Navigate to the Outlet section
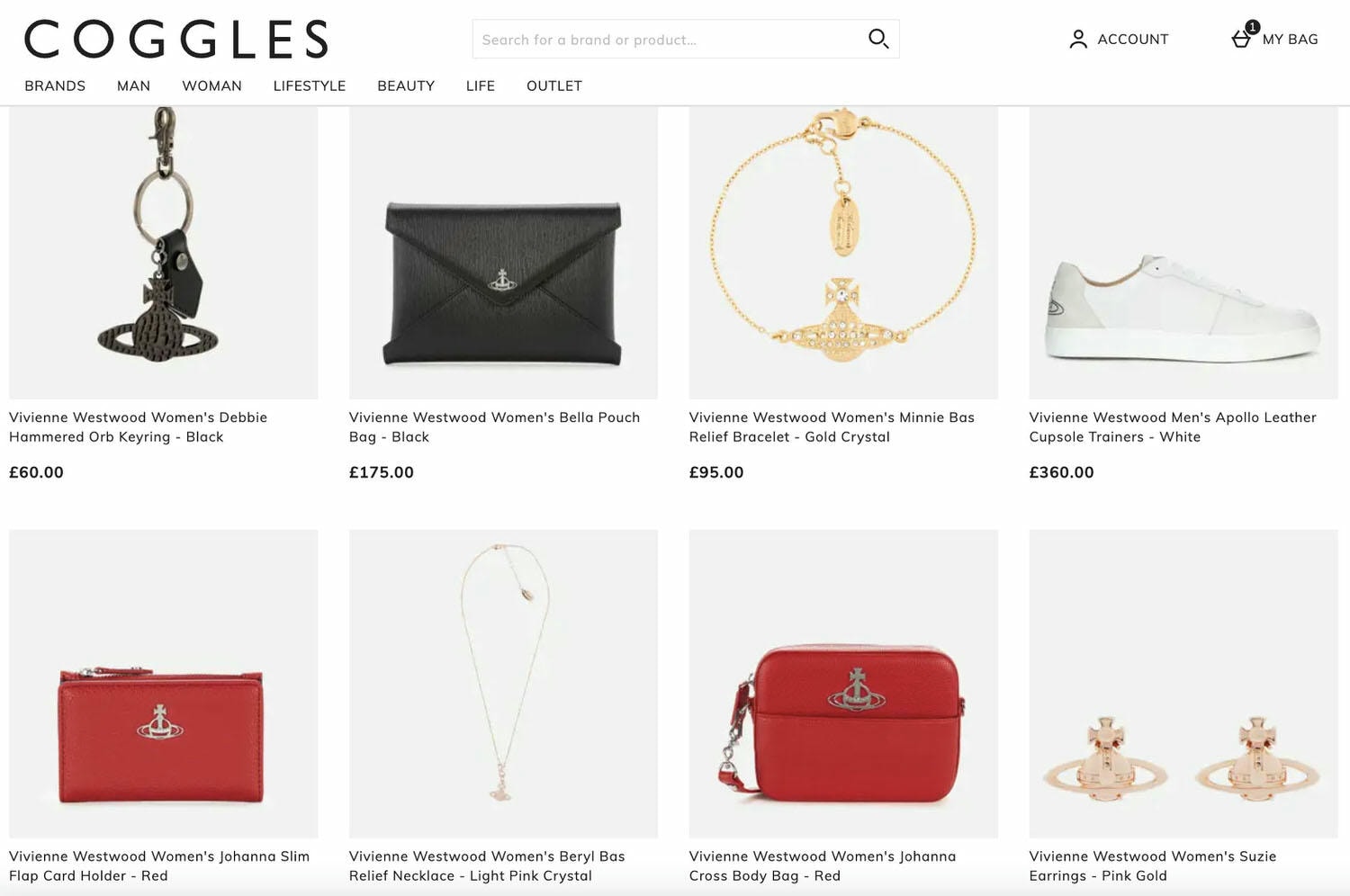1350x896 pixels. (x=554, y=85)
